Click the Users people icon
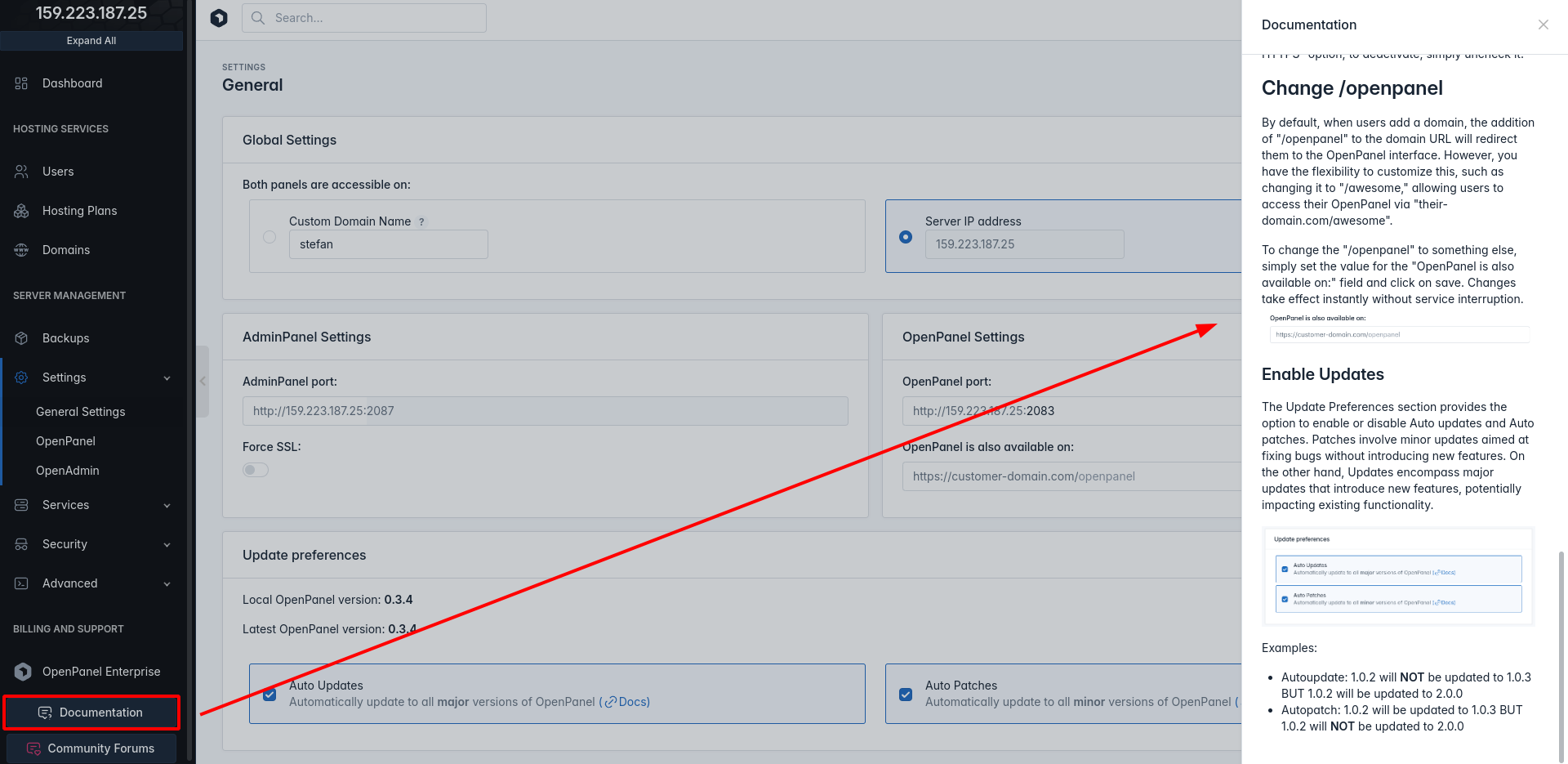 click(21, 172)
